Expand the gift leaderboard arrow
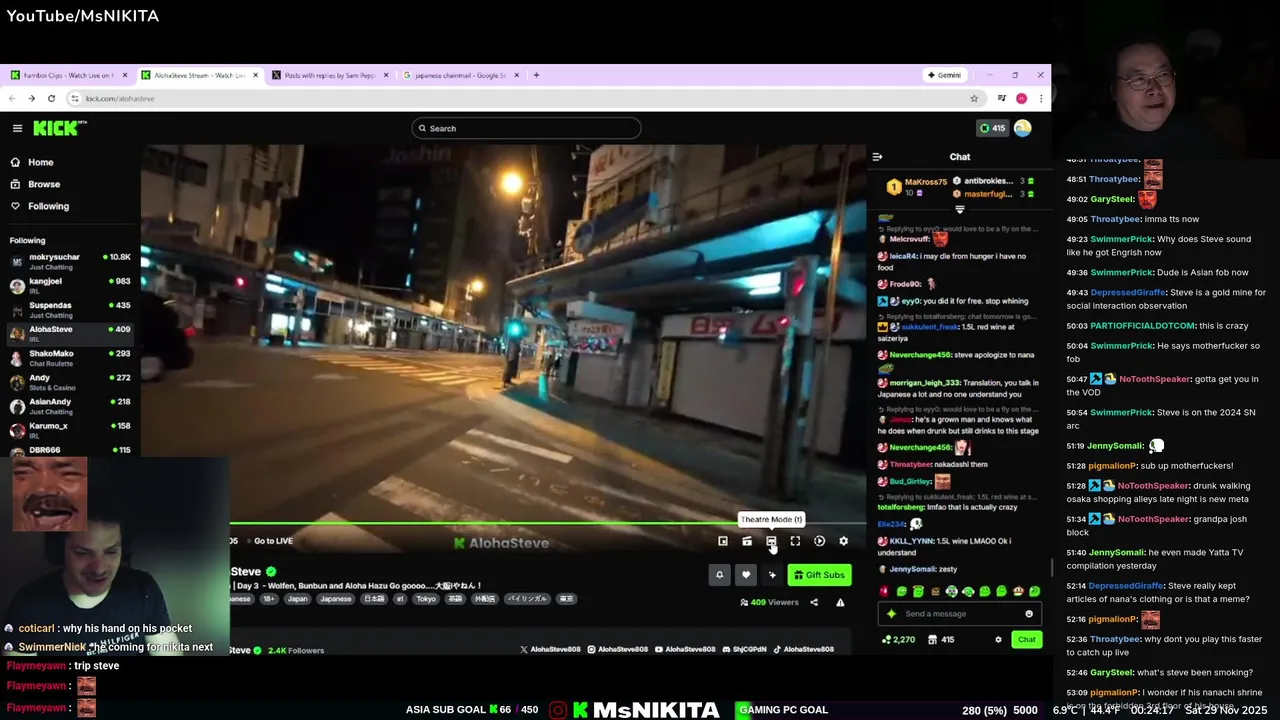 click(x=960, y=209)
